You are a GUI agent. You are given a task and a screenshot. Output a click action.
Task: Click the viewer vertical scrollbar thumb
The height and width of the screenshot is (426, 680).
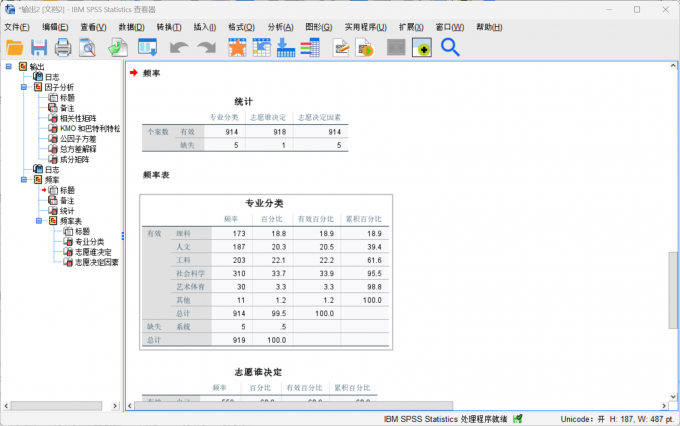click(673, 290)
